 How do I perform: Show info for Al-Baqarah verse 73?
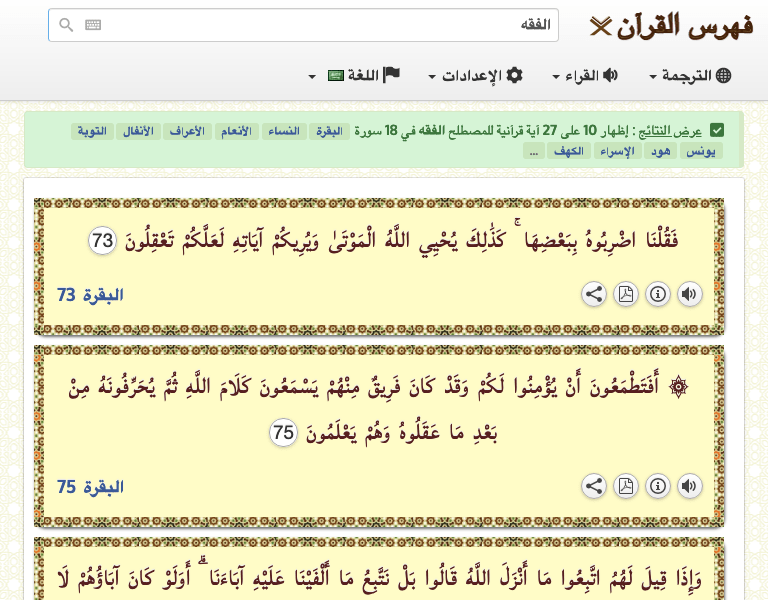pyautogui.click(x=657, y=294)
